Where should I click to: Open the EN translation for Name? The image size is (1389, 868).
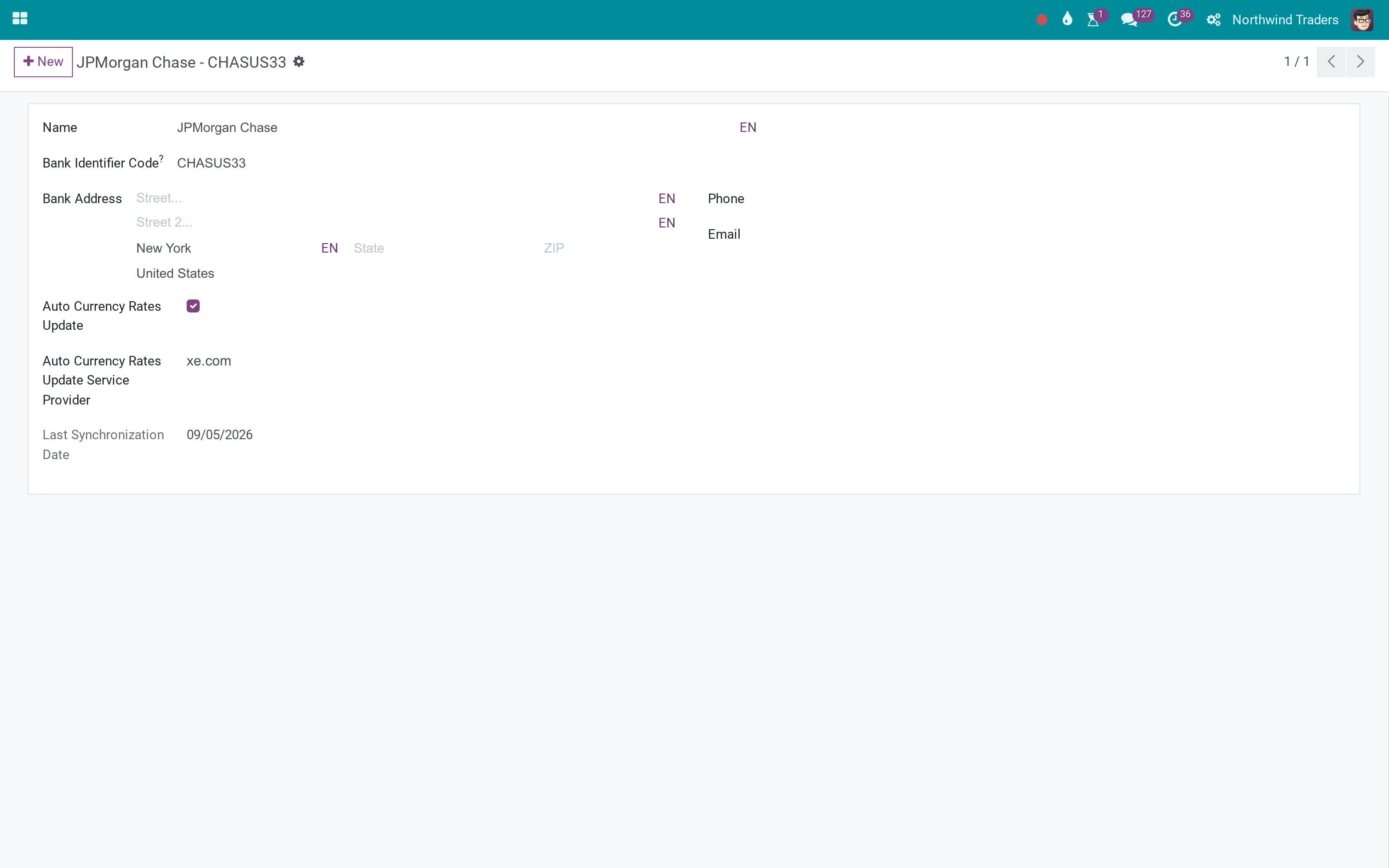pyautogui.click(x=748, y=128)
